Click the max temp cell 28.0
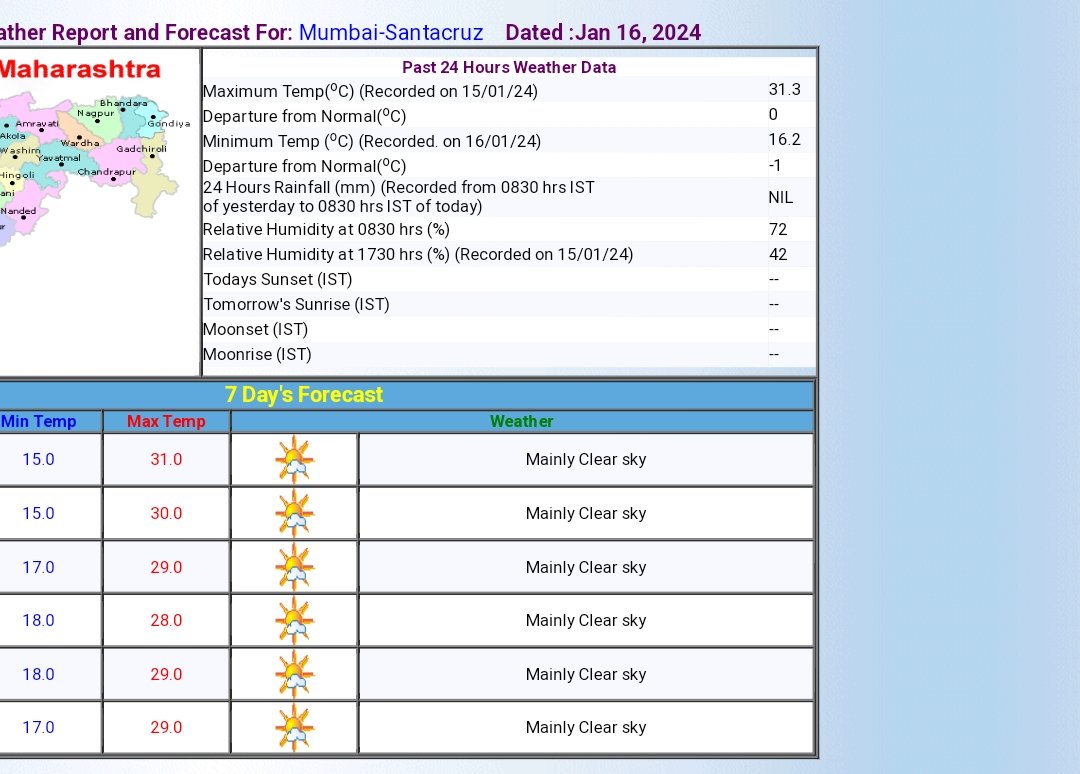 coord(166,620)
